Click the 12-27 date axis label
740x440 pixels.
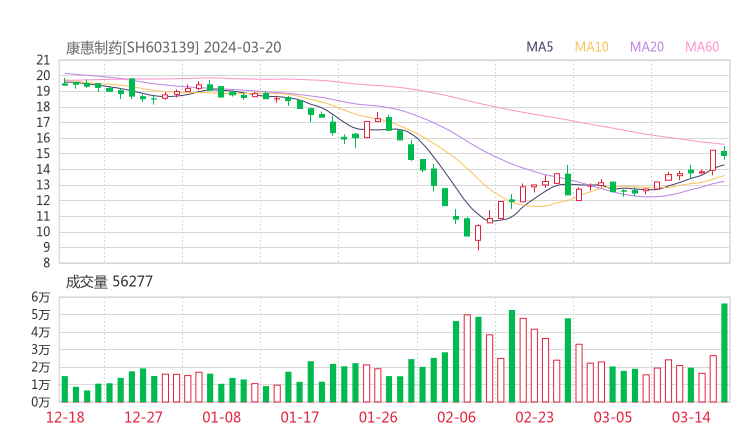143,417
